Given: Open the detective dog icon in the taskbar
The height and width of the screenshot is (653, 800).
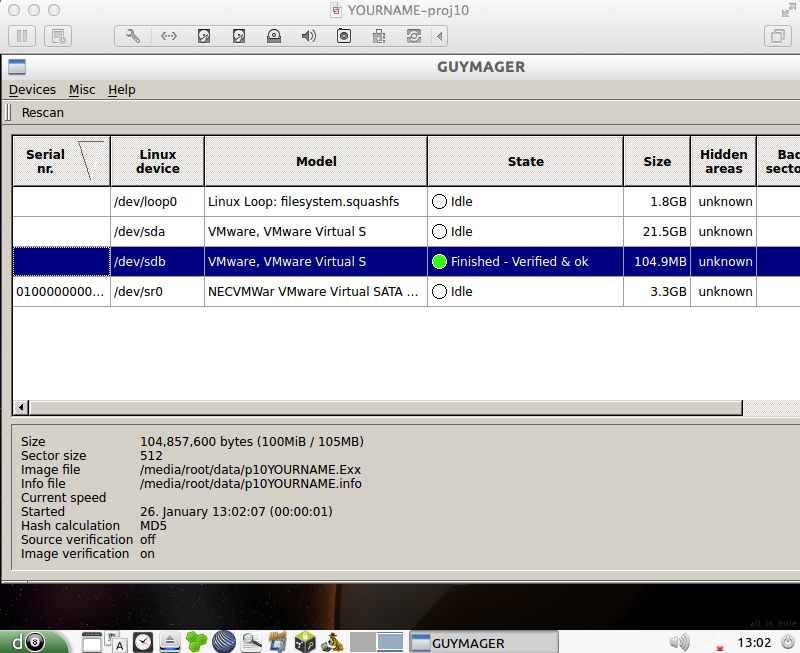Looking at the screenshot, I should click(333, 642).
